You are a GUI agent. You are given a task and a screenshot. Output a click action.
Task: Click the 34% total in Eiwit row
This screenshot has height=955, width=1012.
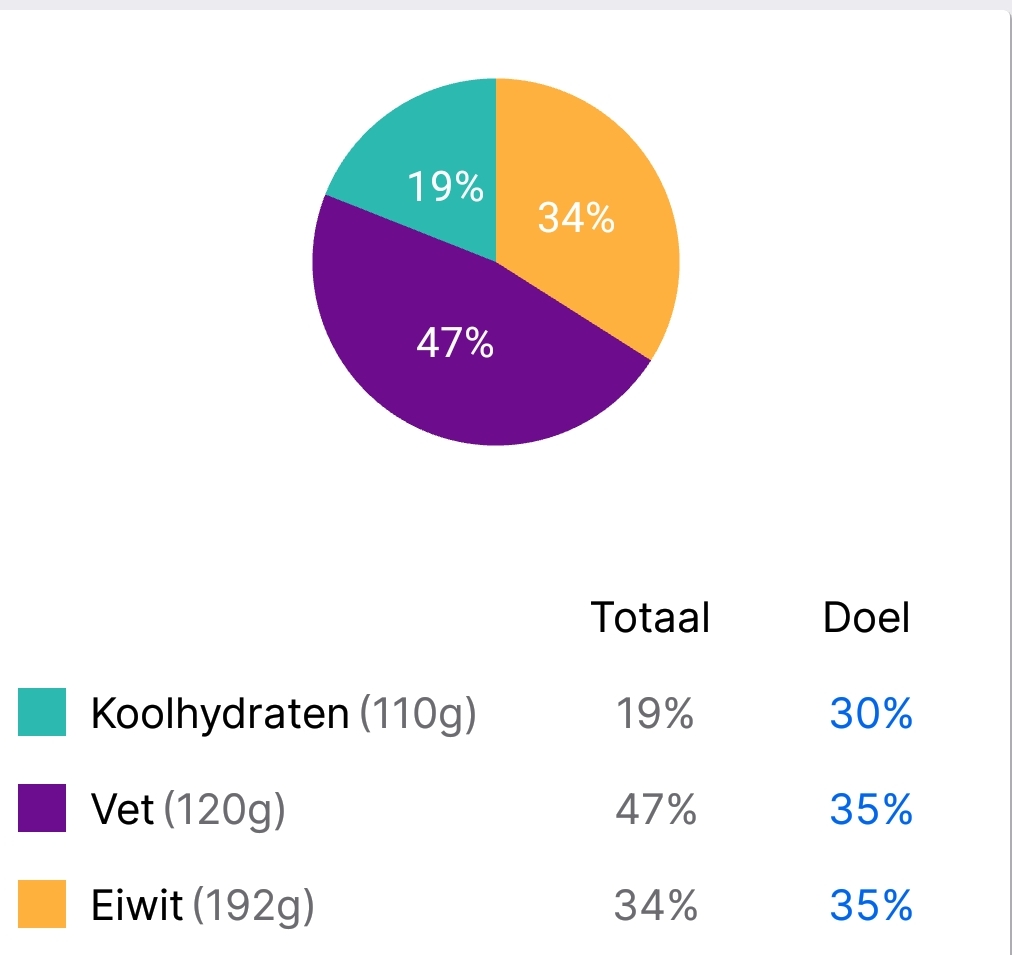(x=655, y=905)
